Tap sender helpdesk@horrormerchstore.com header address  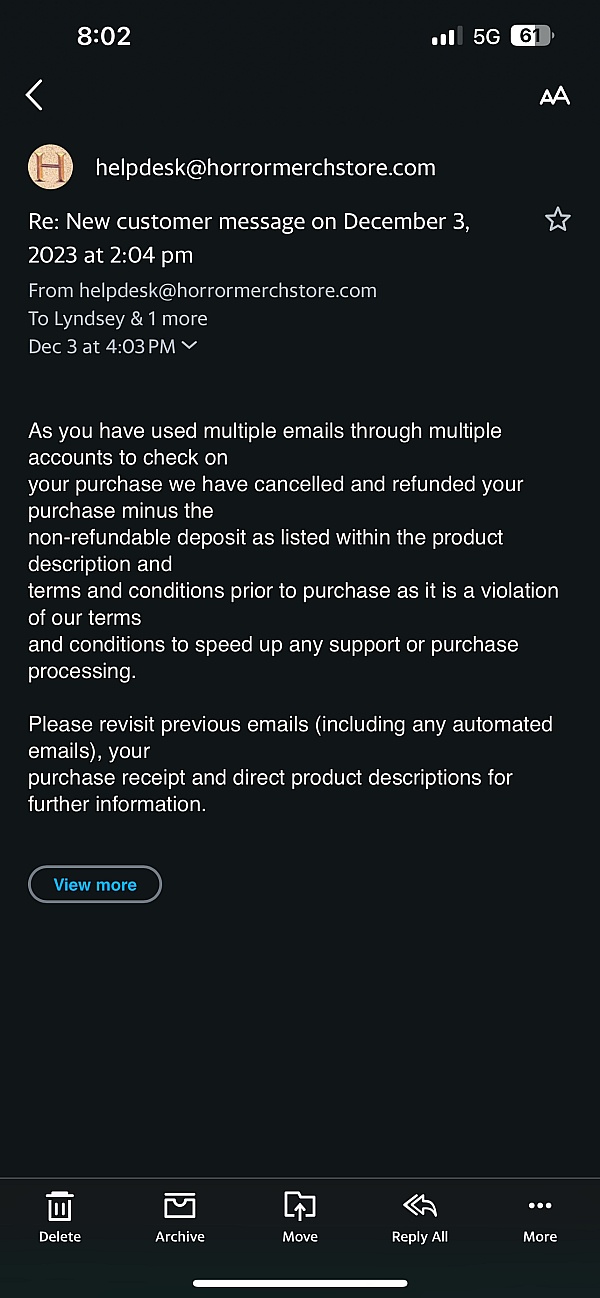pyautogui.click(x=265, y=168)
